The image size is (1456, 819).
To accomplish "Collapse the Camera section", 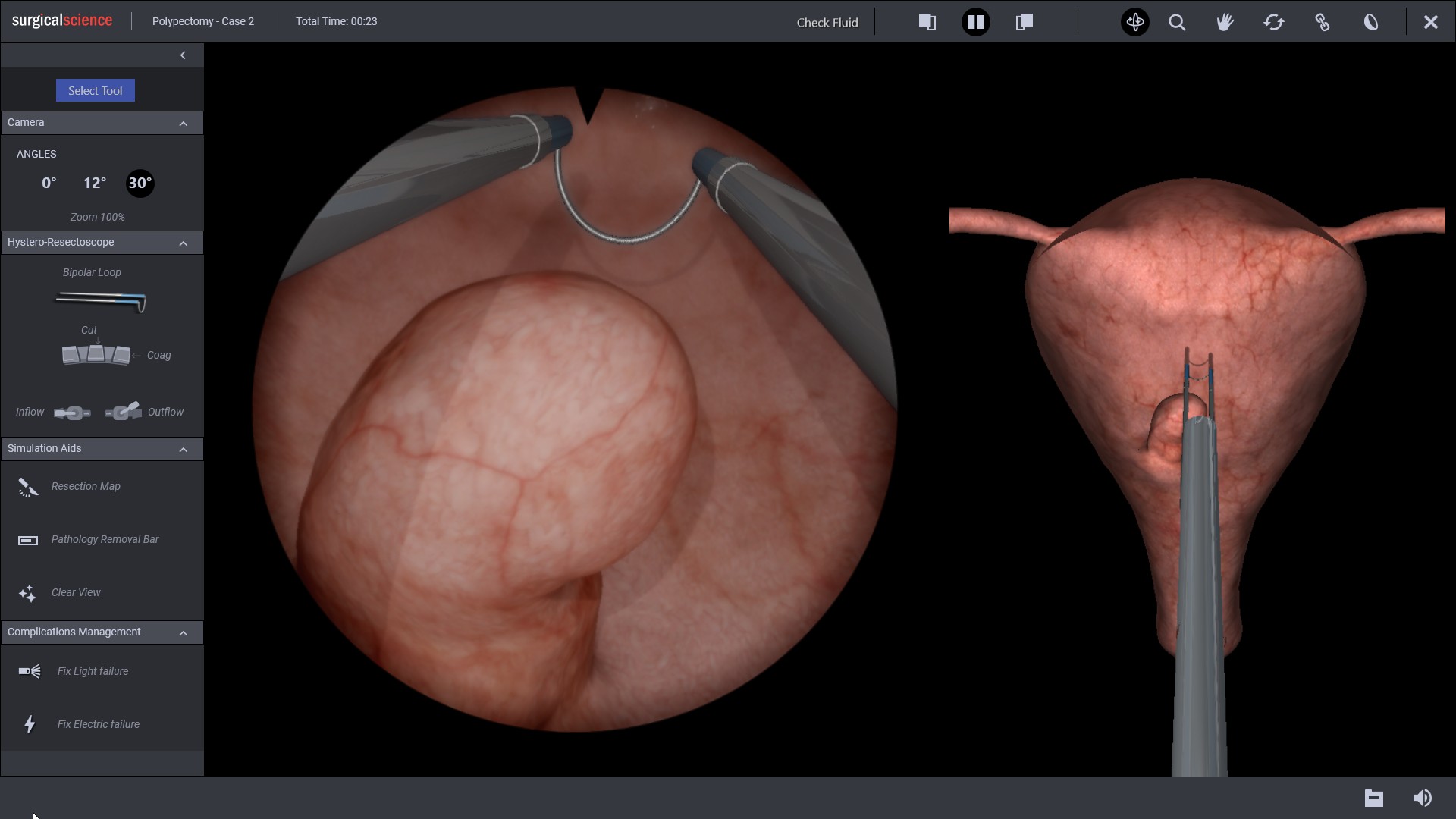I will pyautogui.click(x=183, y=124).
